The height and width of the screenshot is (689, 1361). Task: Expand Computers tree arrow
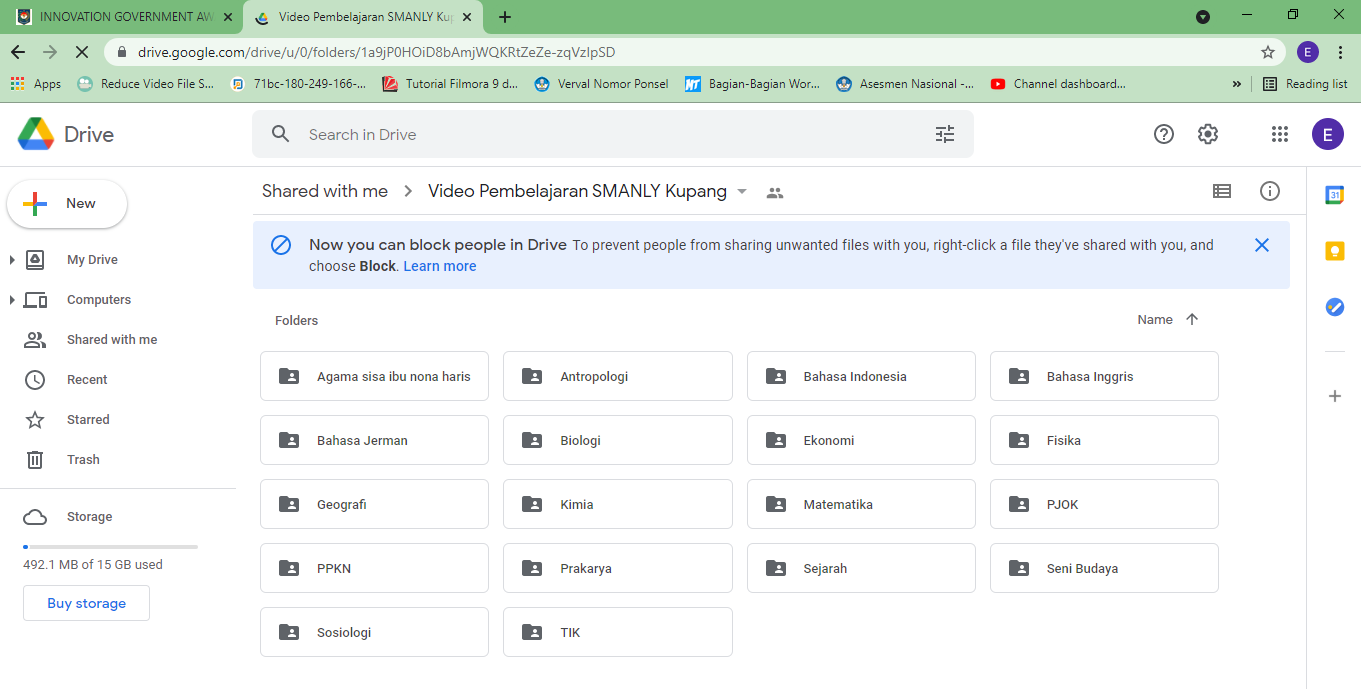tap(12, 300)
